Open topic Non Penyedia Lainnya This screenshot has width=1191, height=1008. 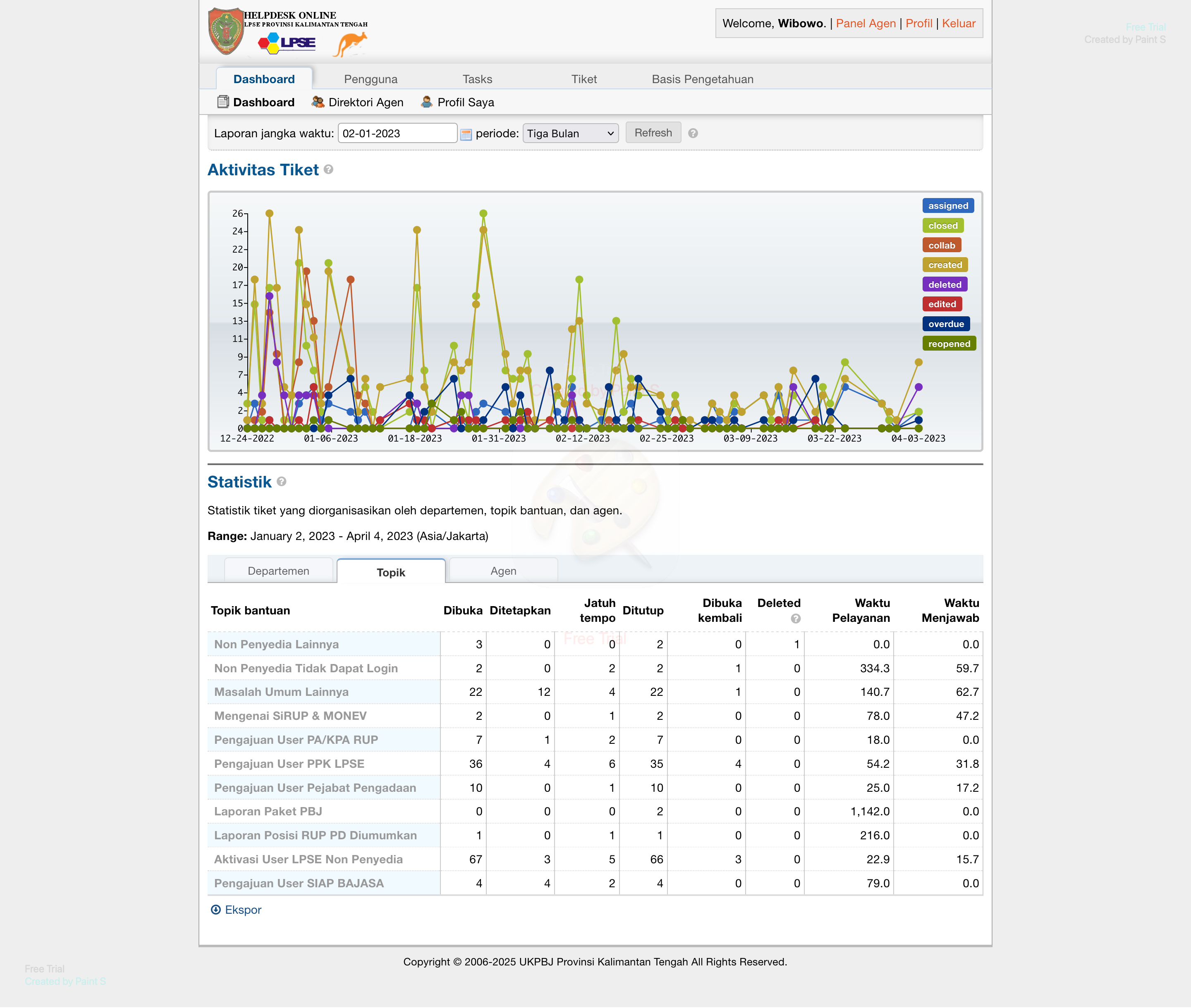pos(277,644)
